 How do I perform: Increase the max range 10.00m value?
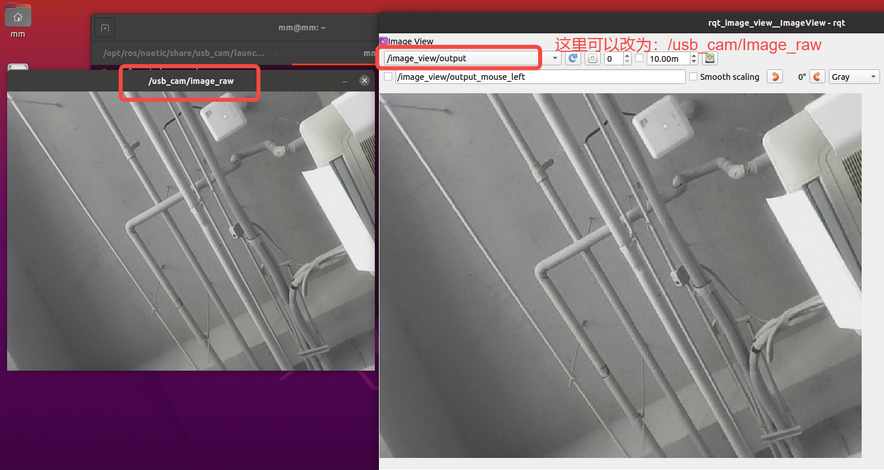[694, 55]
